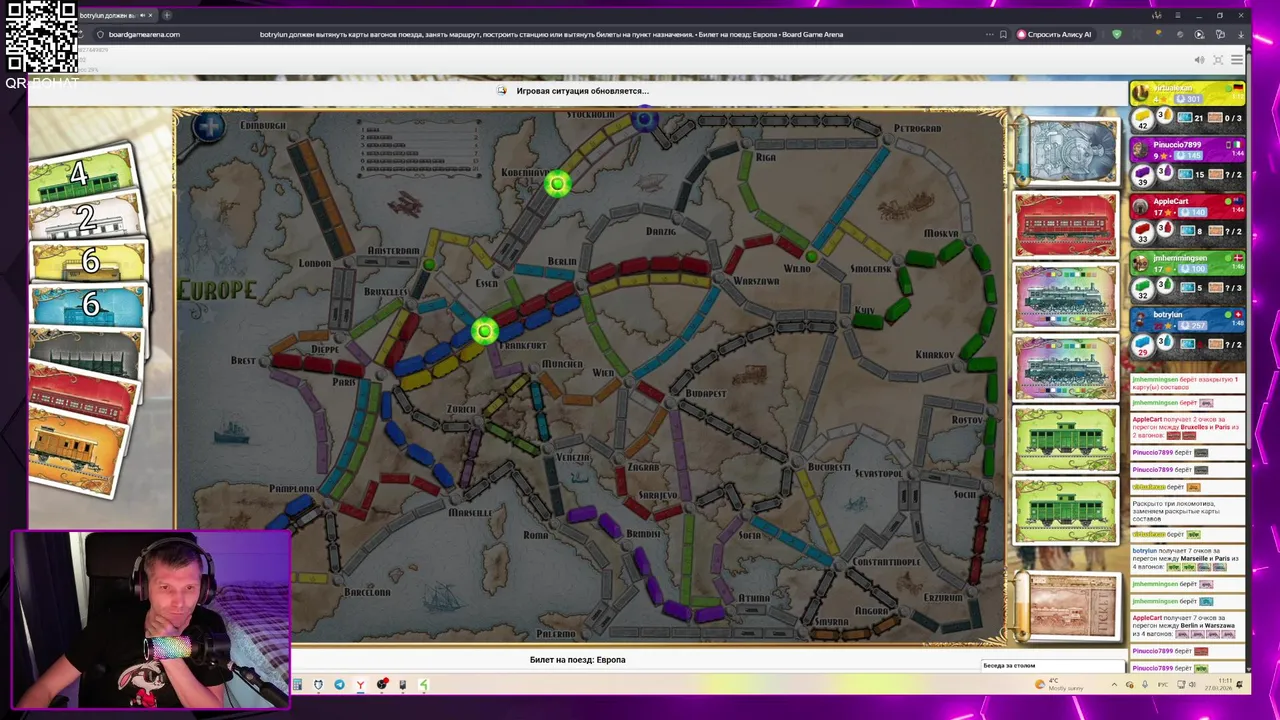Open 'Беседа за столом' chat box
This screenshot has width=1280, height=720.
(x=1055, y=666)
